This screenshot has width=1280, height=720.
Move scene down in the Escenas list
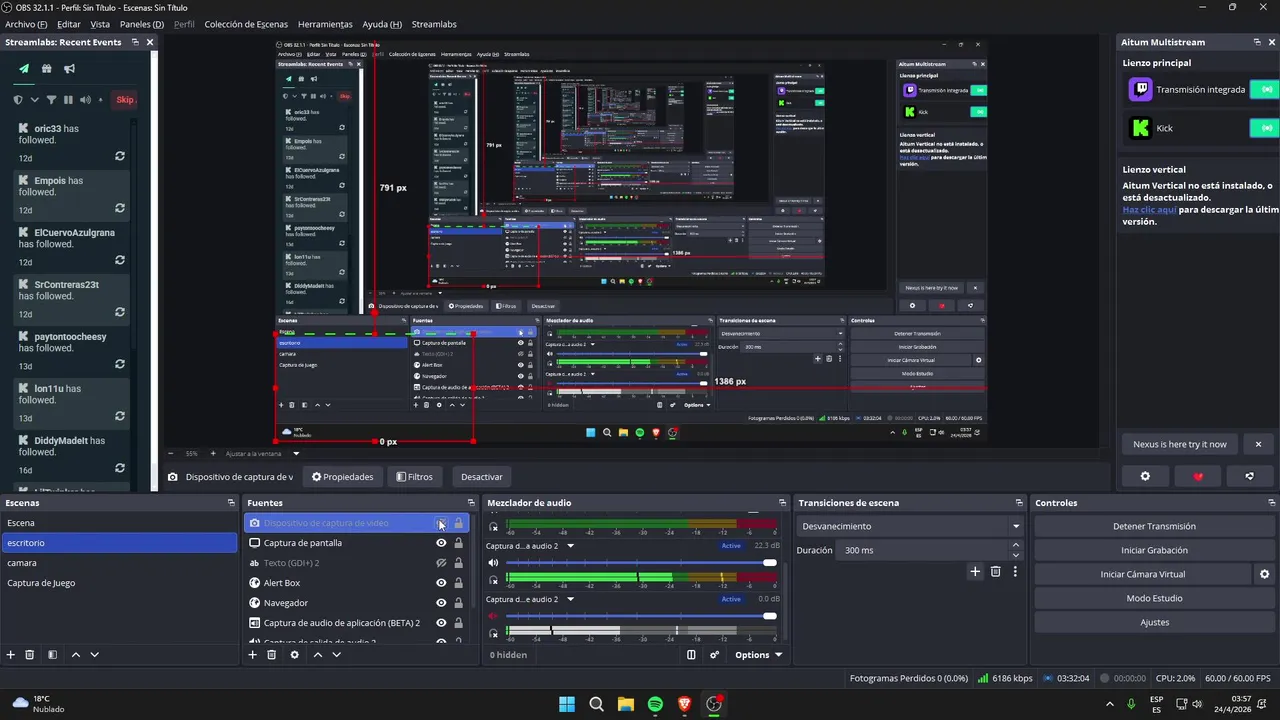coord(94,655)
